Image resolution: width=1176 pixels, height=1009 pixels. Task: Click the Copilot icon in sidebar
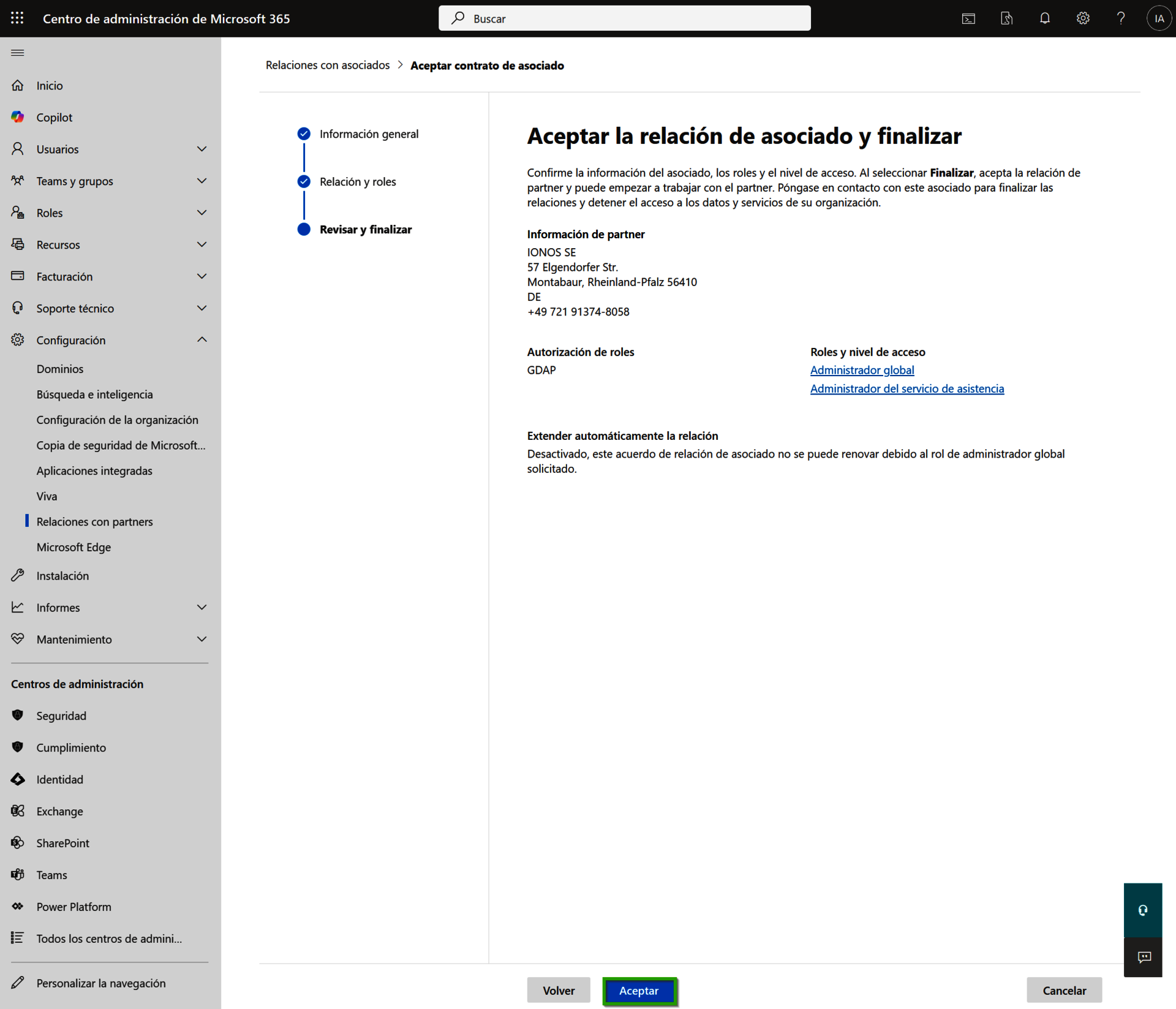[18, 117]
